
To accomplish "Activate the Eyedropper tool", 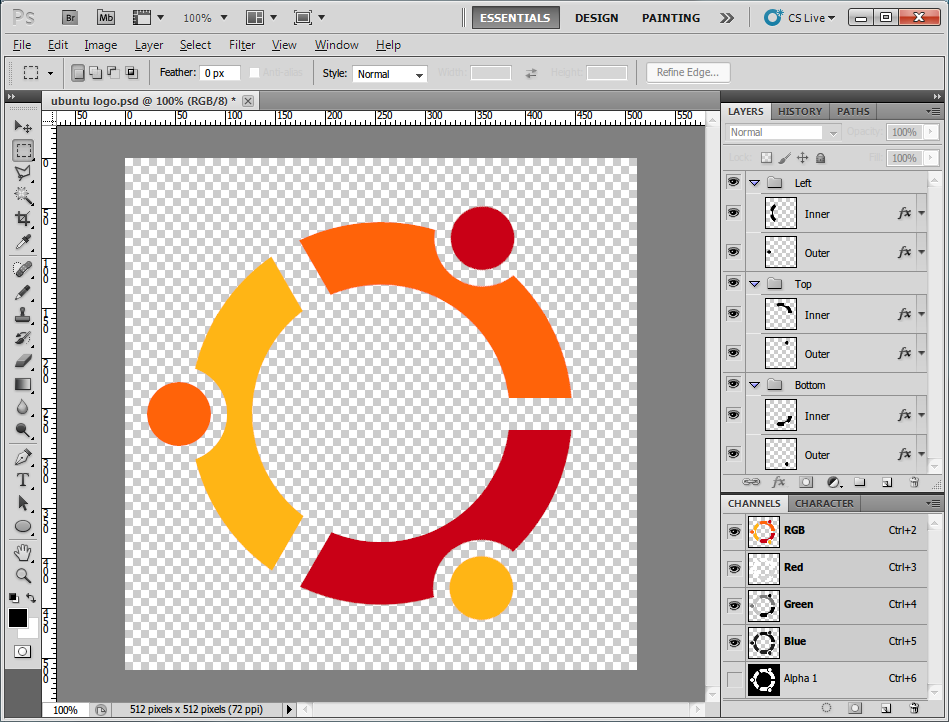I will click(x=23, y=243).
